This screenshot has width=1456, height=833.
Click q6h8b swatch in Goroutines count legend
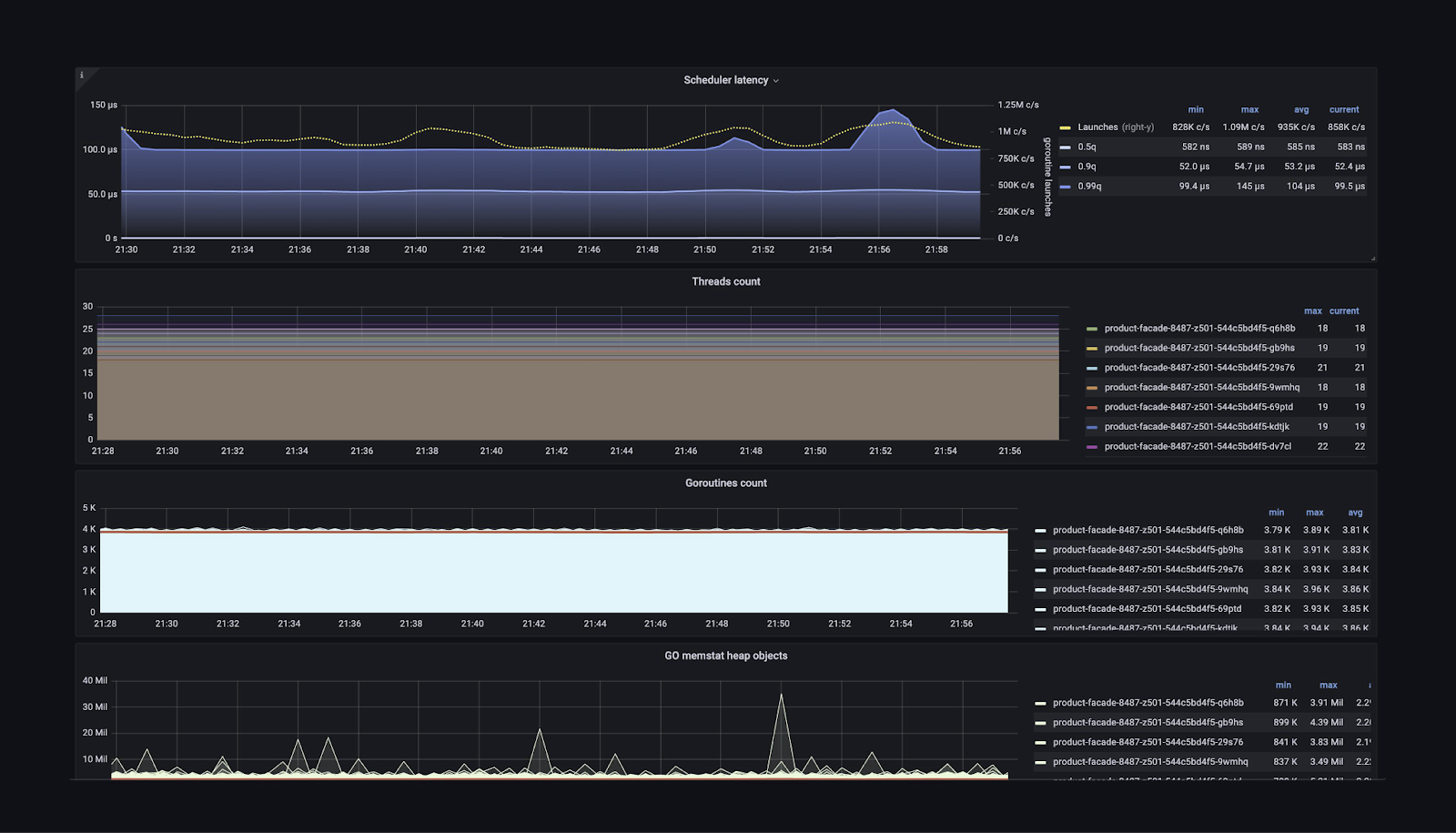pos(1040,530)
